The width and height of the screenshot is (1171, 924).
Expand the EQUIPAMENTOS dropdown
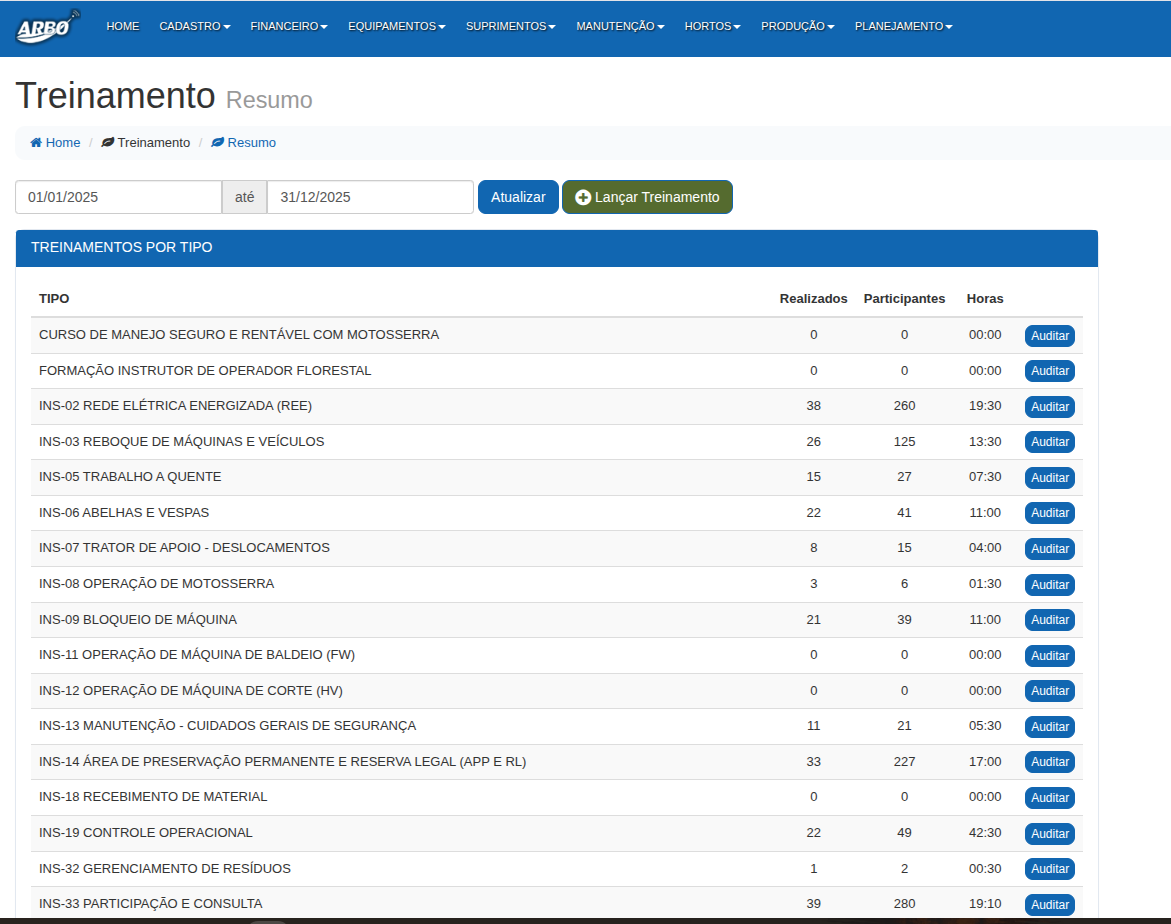tap(396, 27)
